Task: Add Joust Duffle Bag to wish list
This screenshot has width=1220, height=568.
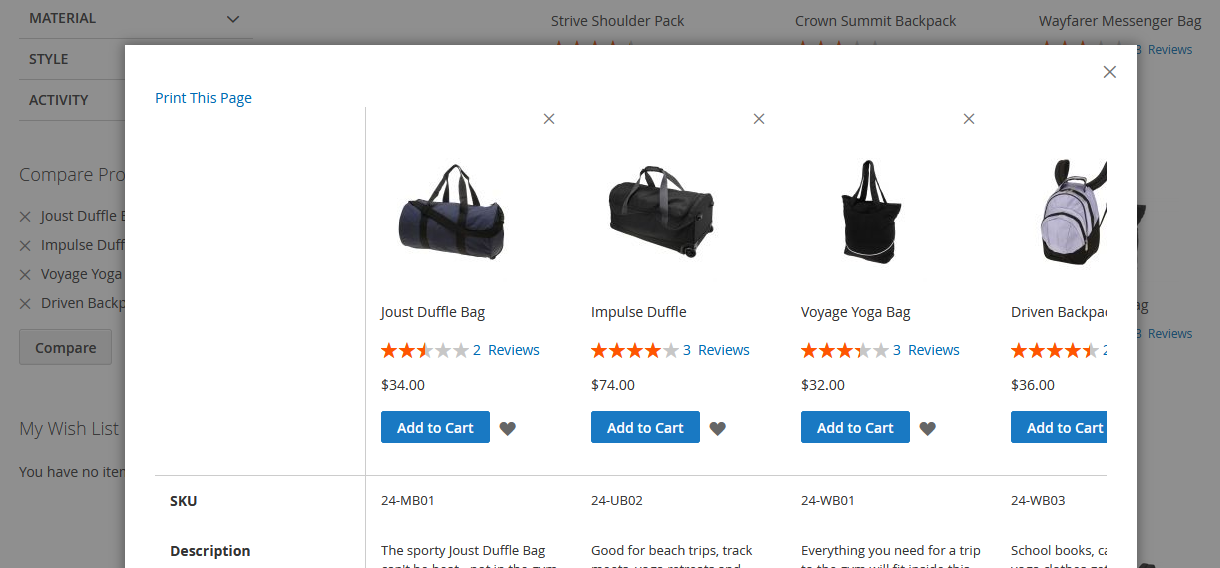Action: pyautogui.click(x=508, y=428)
